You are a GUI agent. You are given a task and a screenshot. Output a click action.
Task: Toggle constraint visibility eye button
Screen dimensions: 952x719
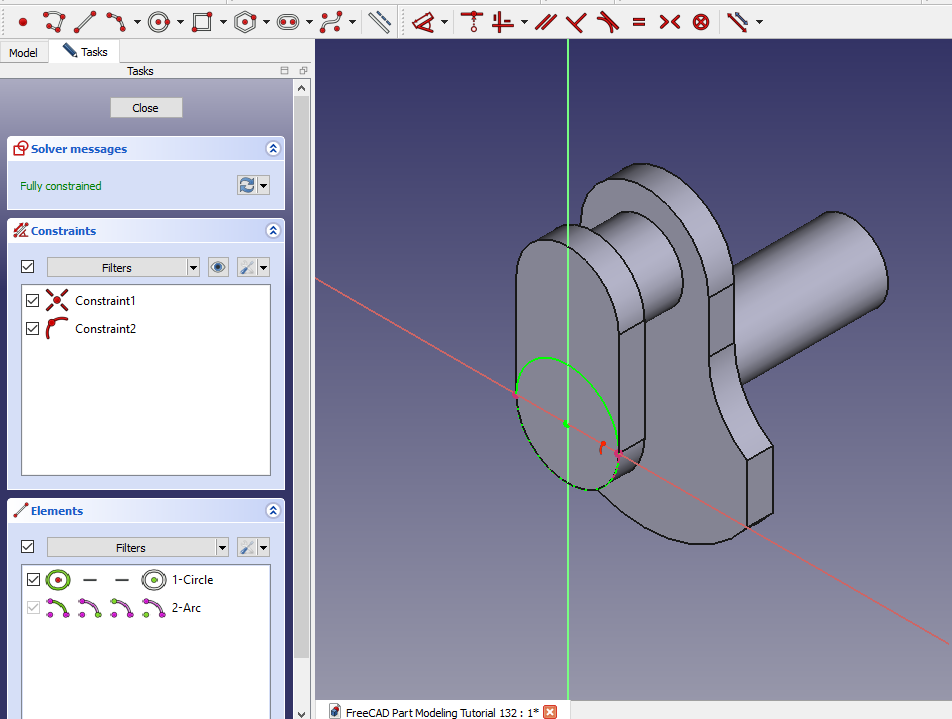pos(218,267)
